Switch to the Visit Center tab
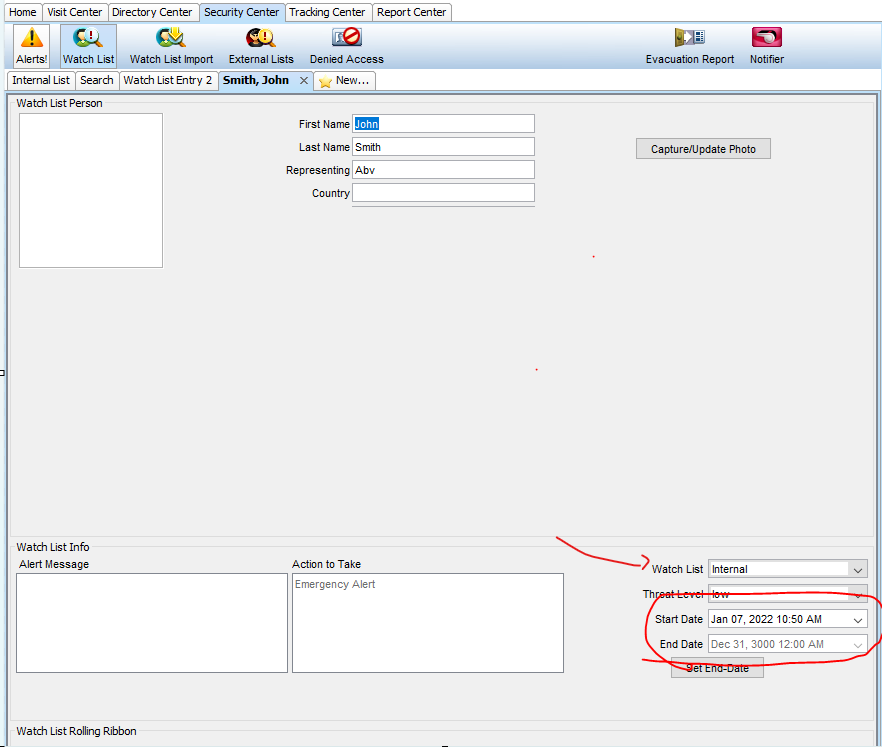882x747 pixels. click(74, 12)
